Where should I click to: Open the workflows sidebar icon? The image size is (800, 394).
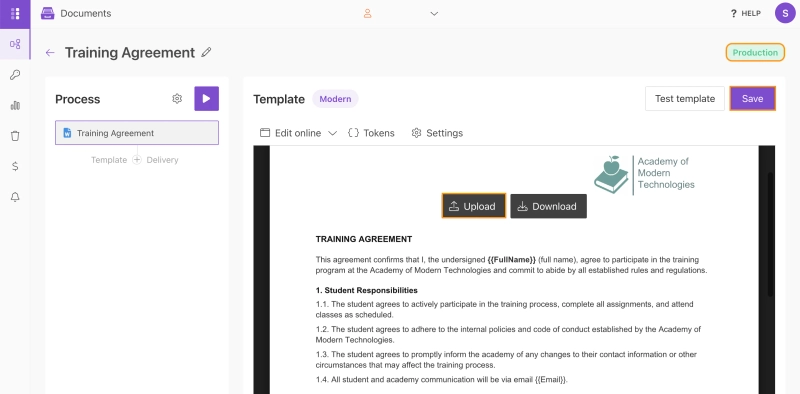[x=15, y=44]
